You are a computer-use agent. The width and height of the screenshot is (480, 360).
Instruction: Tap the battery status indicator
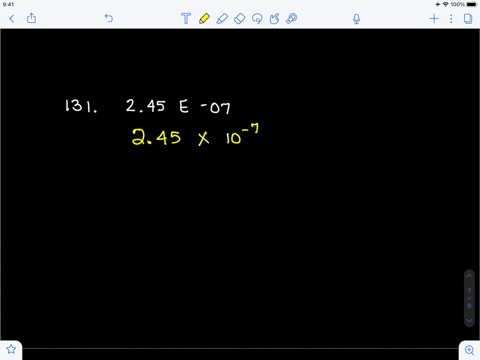pos(472,4)
